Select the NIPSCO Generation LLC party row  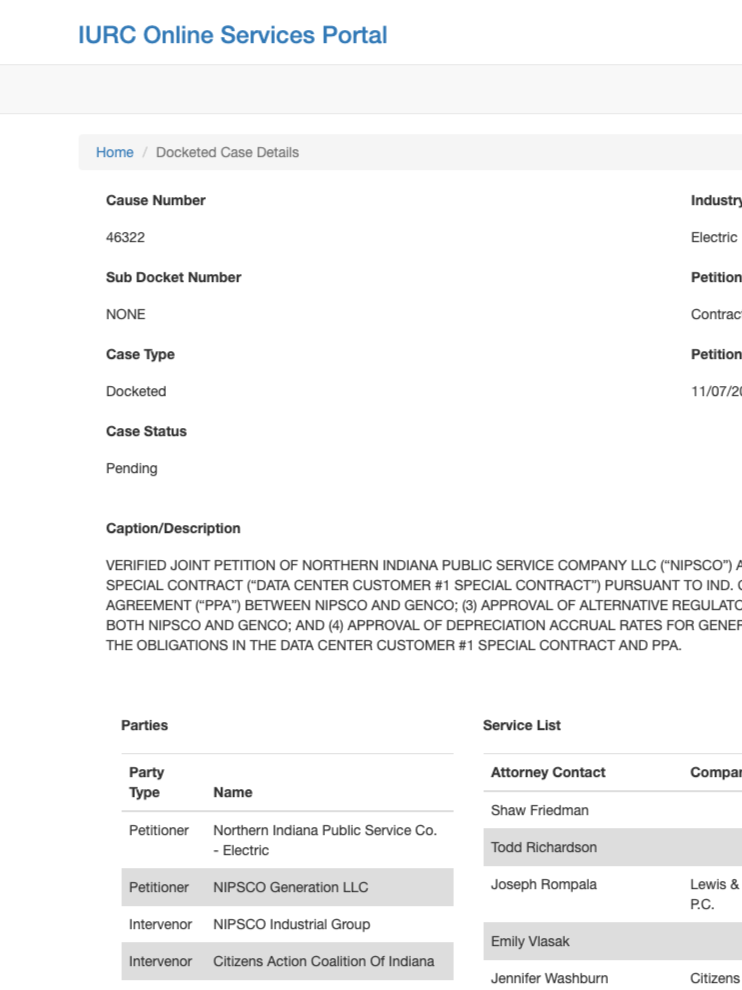click(287, 887)
